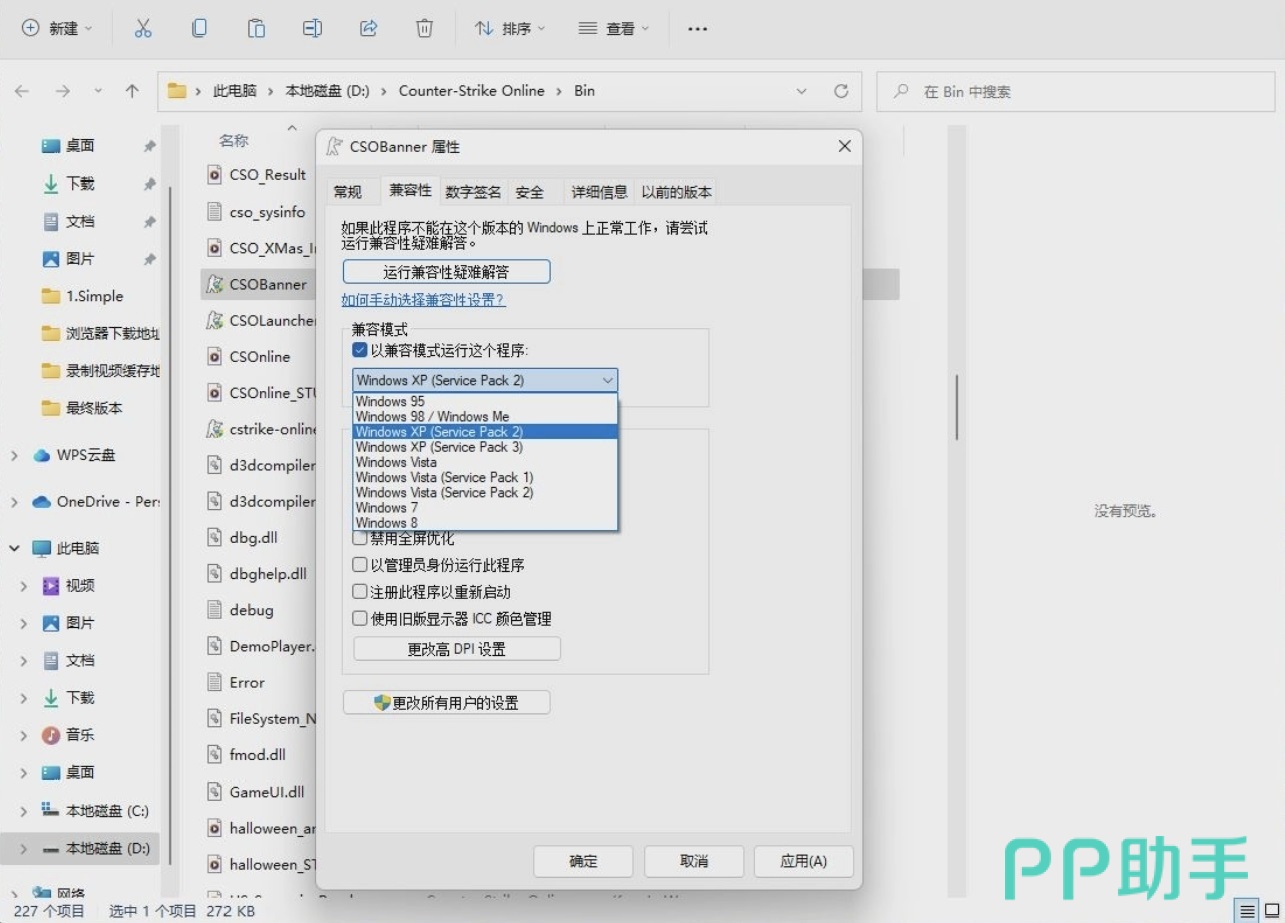The height and width of the screenshot is (923, 1285).
Task: Open 本地磁盘 (C:) in sidebar
Action: tap(107, 811)
